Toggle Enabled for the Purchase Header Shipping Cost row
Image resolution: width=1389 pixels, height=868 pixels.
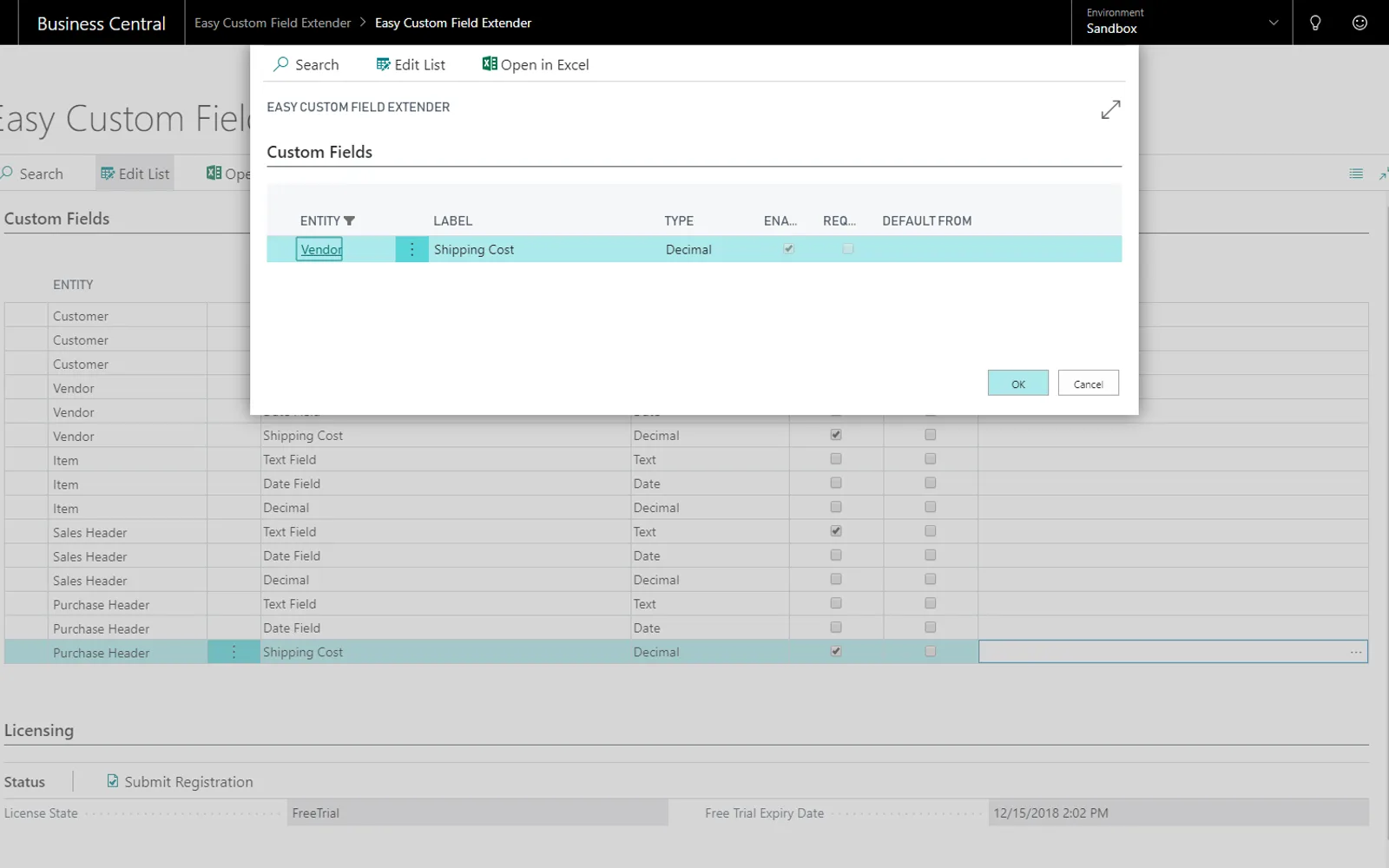click(836, 651)
